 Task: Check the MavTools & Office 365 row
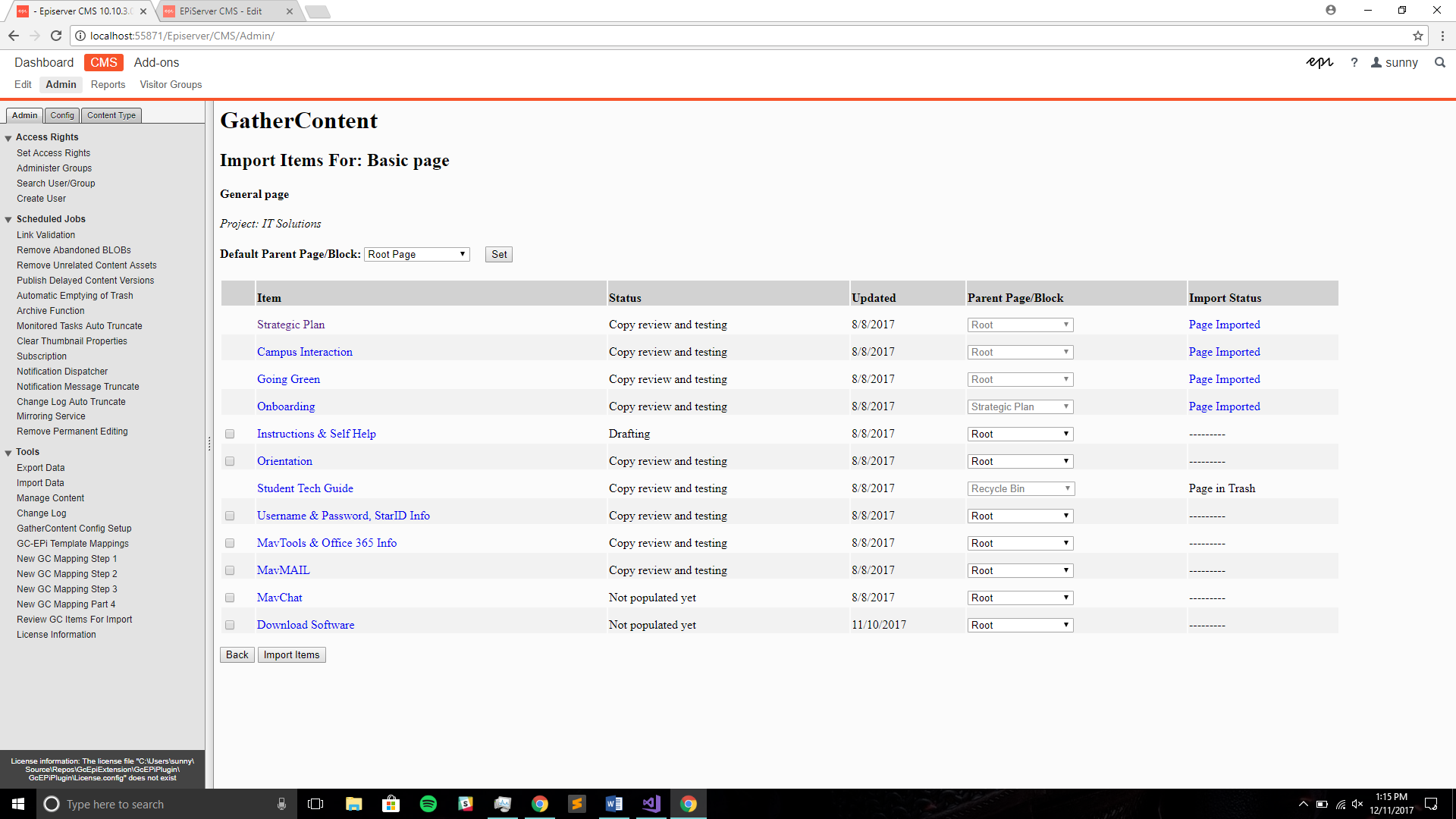[230, 543]
